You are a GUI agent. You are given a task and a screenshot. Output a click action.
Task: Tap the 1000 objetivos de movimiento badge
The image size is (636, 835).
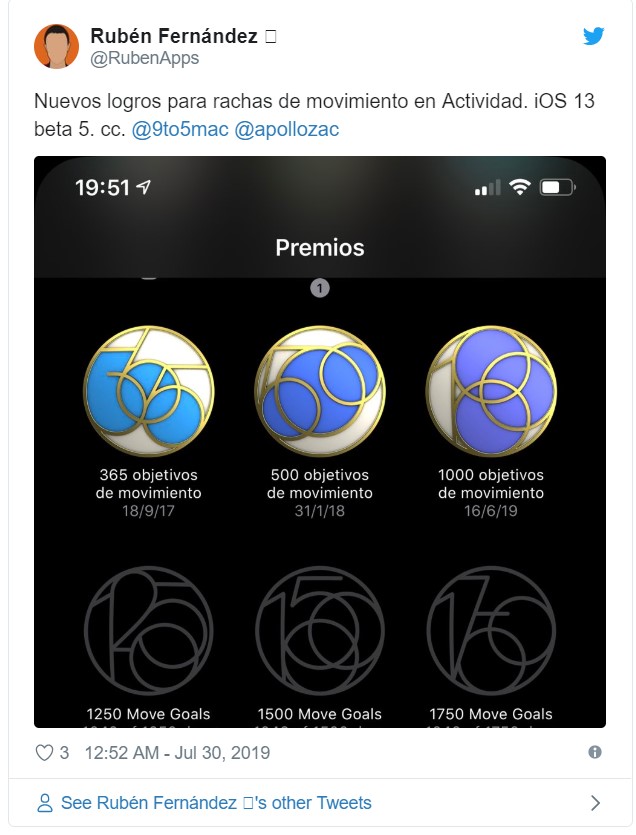(x=491, y=391)
